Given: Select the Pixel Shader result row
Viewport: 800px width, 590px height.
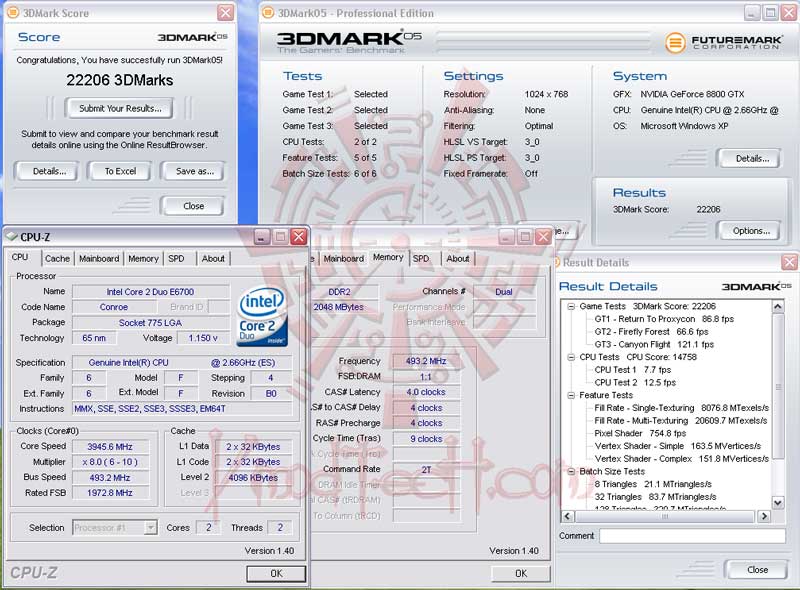Looking at the screenshot, I should 640,433.
